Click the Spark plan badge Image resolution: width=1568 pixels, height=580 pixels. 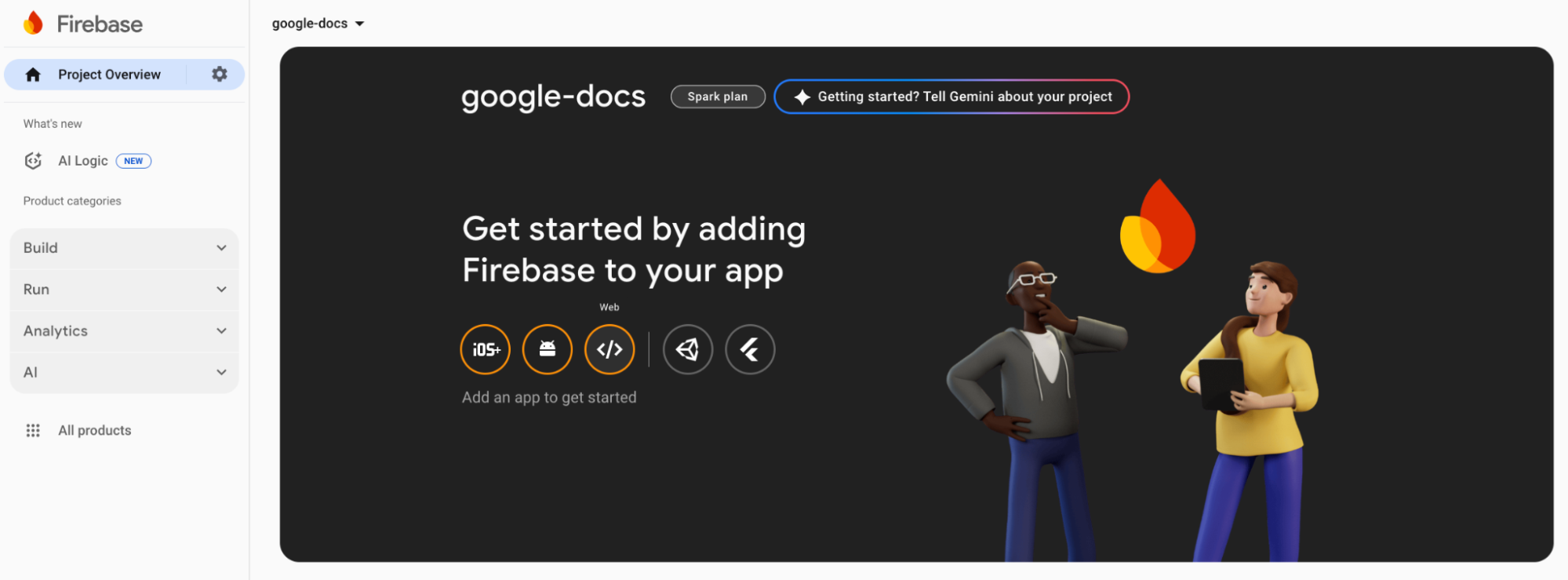(717, 97)
